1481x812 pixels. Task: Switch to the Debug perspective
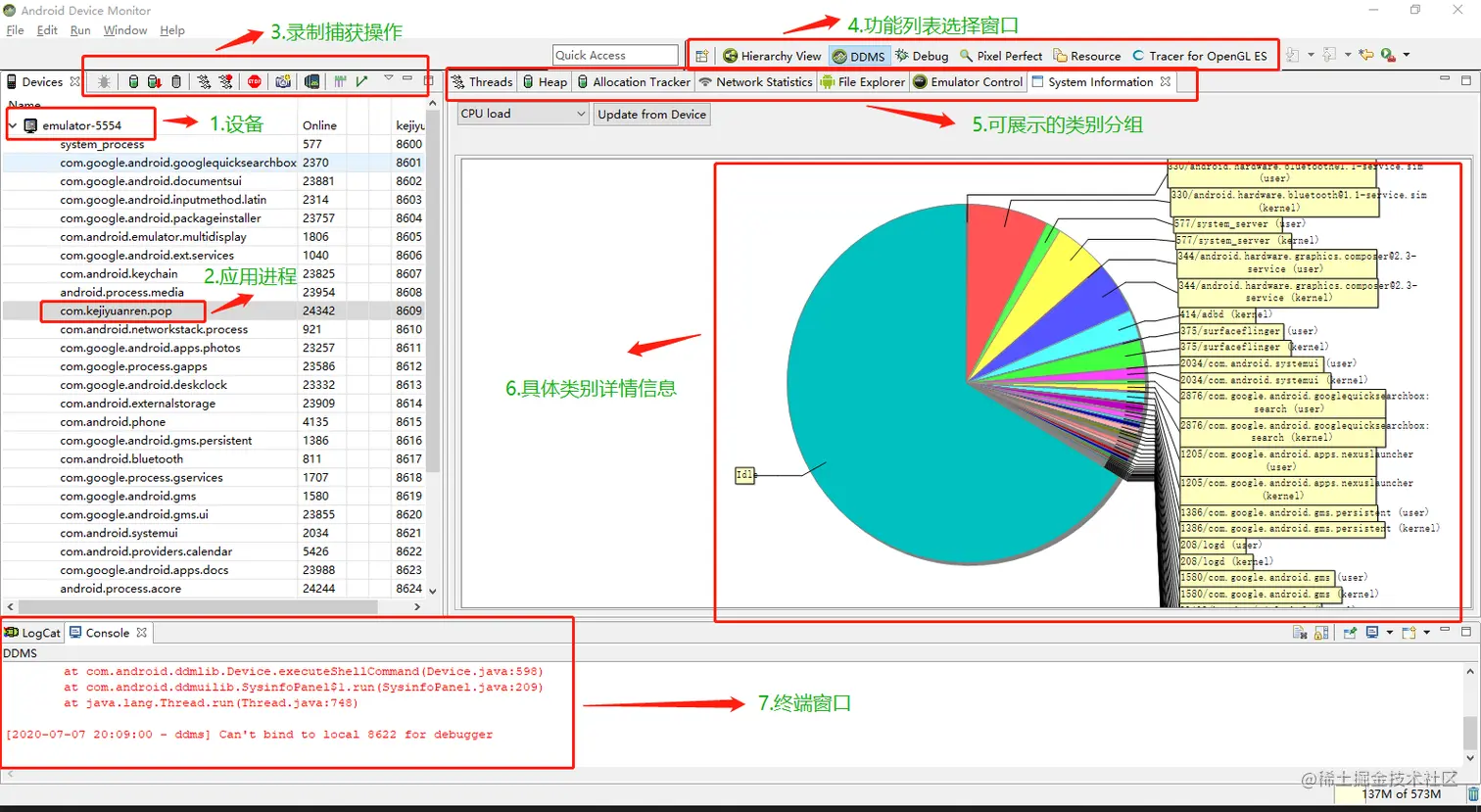coord(921,56)
